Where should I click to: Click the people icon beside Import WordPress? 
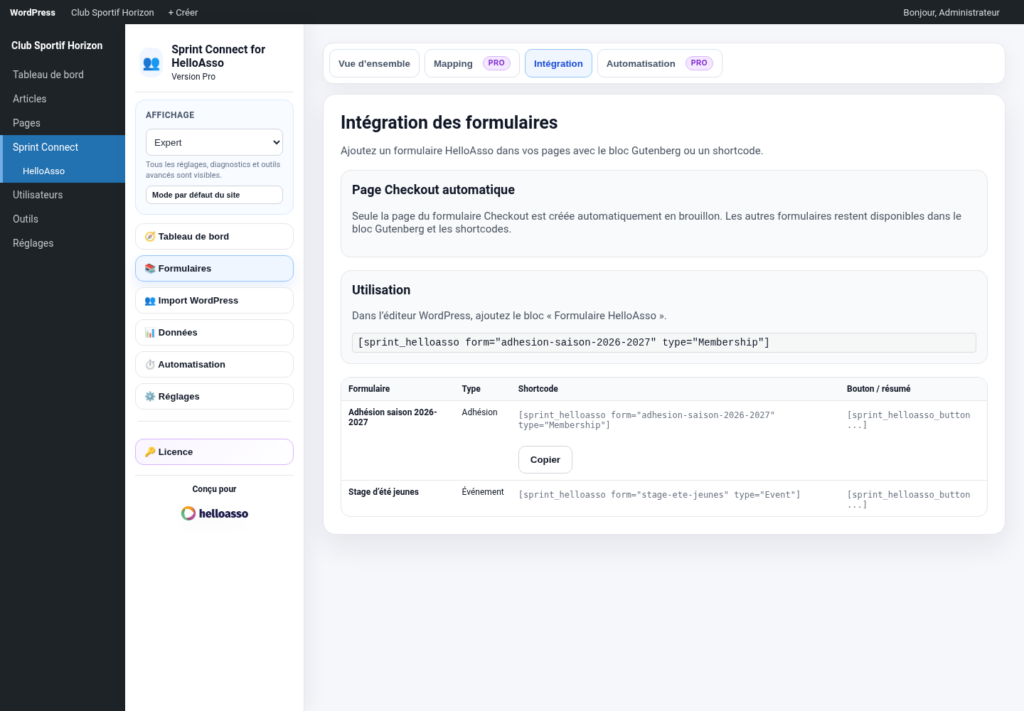[x=150, y=300]
